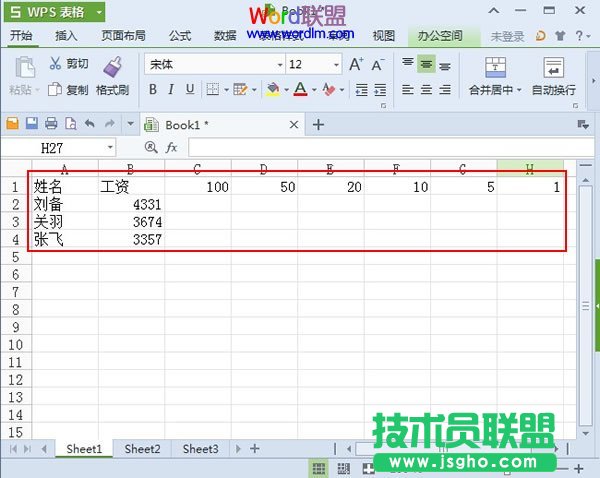Toggle Italic formatting
Image resolution: width=600 pixels, height=478 pixels.
171,90
